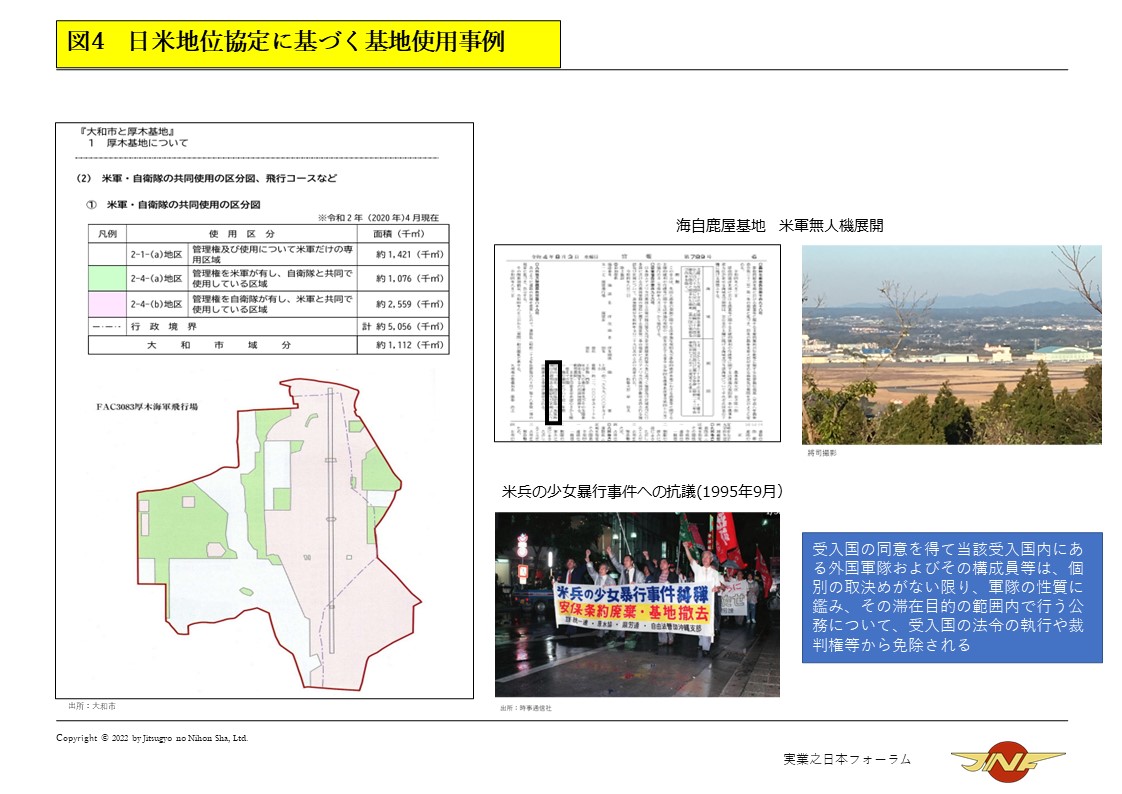
Task: Click the footer text '実業之日本フォーラム'
Action: coord(847,760)
